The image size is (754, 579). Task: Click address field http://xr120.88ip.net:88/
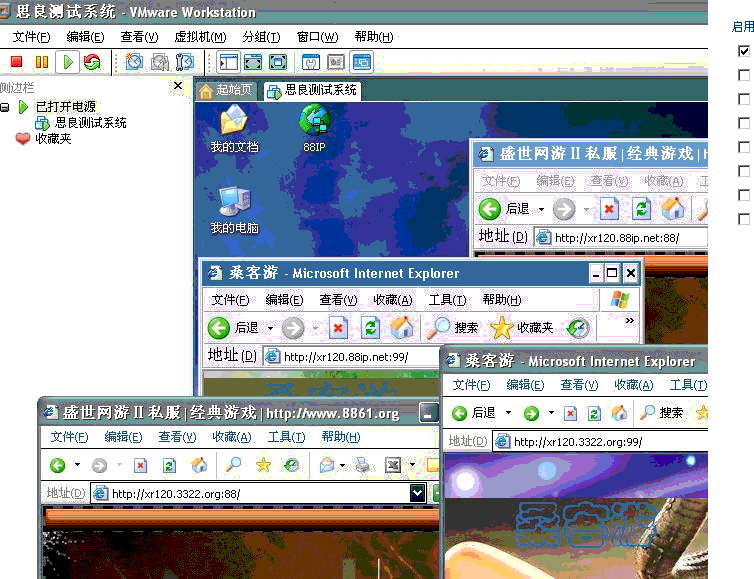tap(621, 238)
